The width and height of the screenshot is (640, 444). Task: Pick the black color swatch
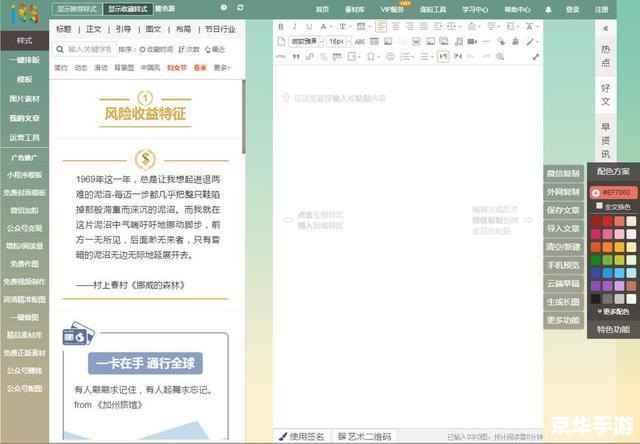596,299
